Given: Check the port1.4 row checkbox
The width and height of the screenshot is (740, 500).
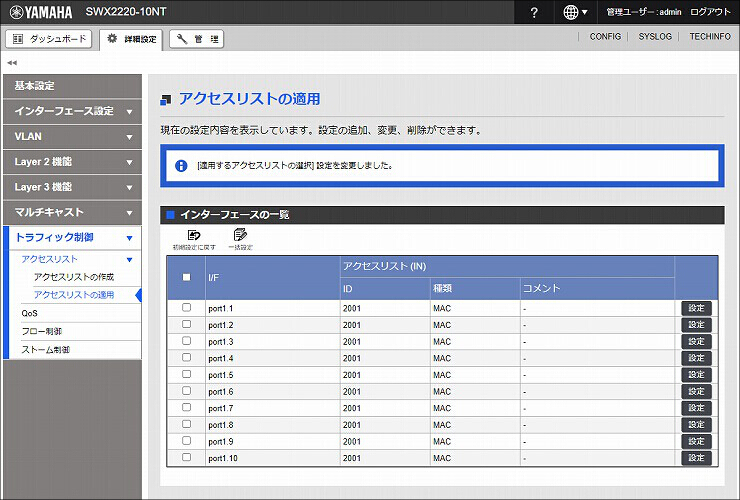Looking at the screenshot, I should click(186, 357).
